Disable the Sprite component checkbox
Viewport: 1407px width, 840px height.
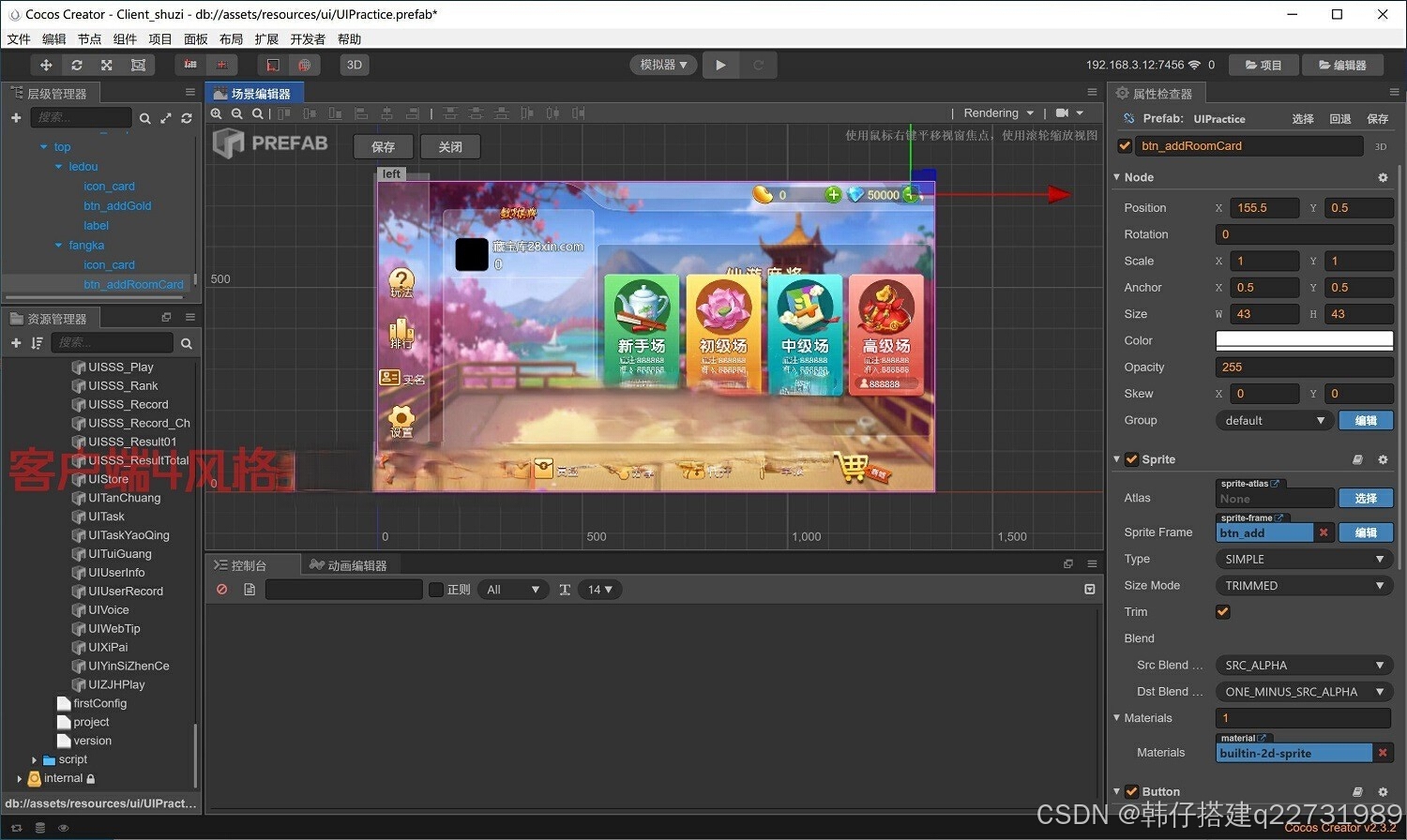point(1131,459)
